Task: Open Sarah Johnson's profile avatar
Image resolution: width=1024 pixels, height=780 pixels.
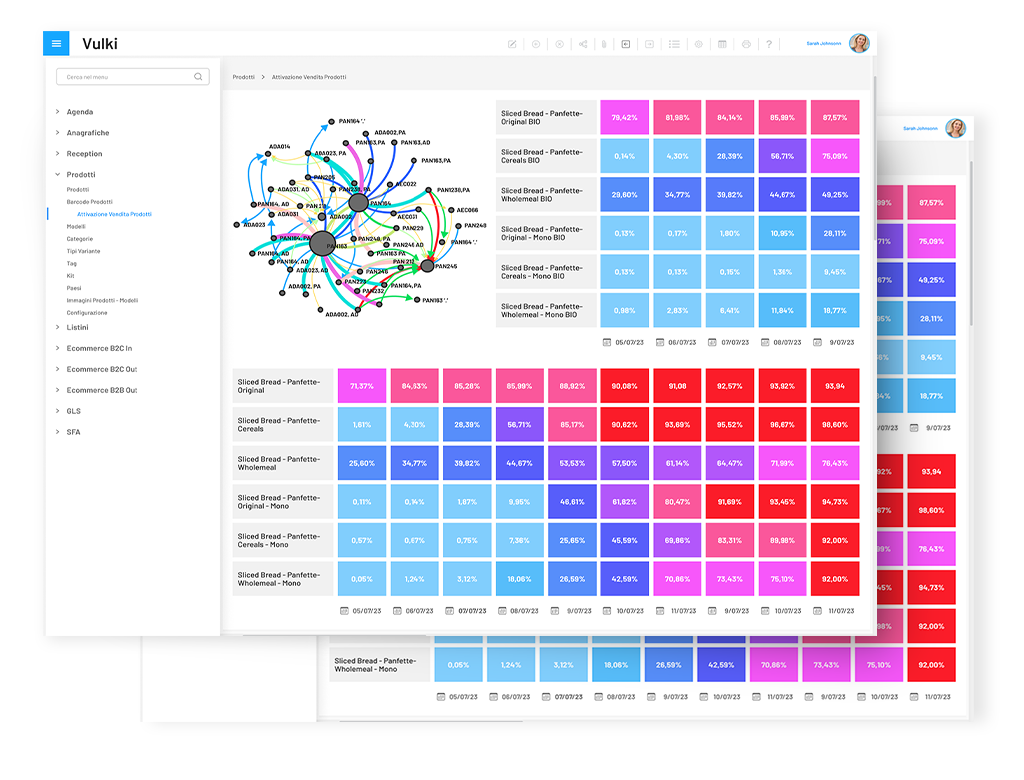Action: click(x=858, y=43)
